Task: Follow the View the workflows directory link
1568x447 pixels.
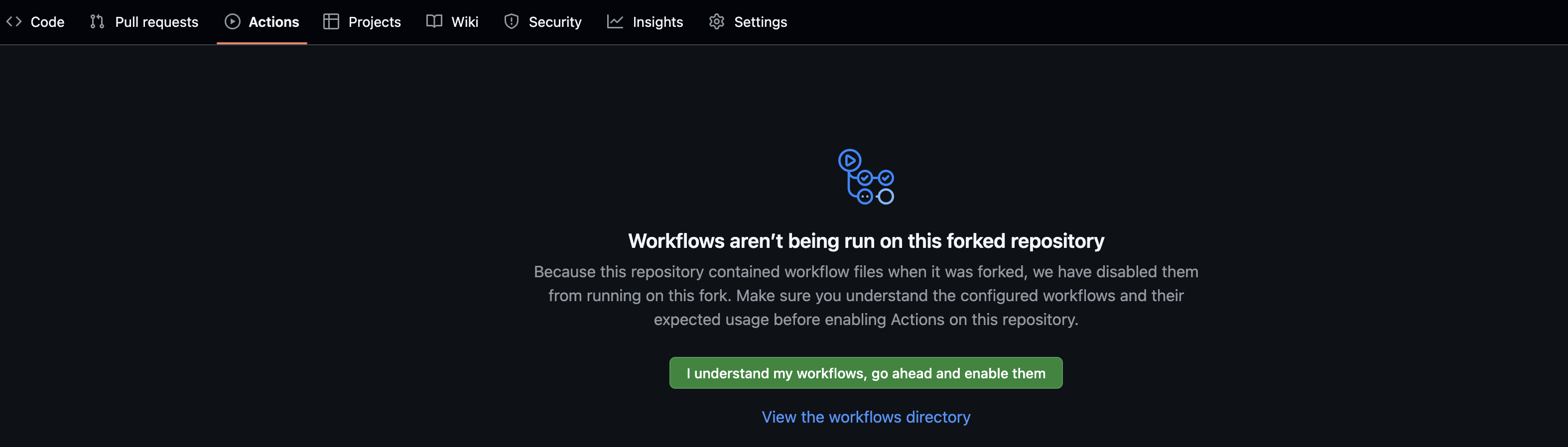Action: [866, 417]
